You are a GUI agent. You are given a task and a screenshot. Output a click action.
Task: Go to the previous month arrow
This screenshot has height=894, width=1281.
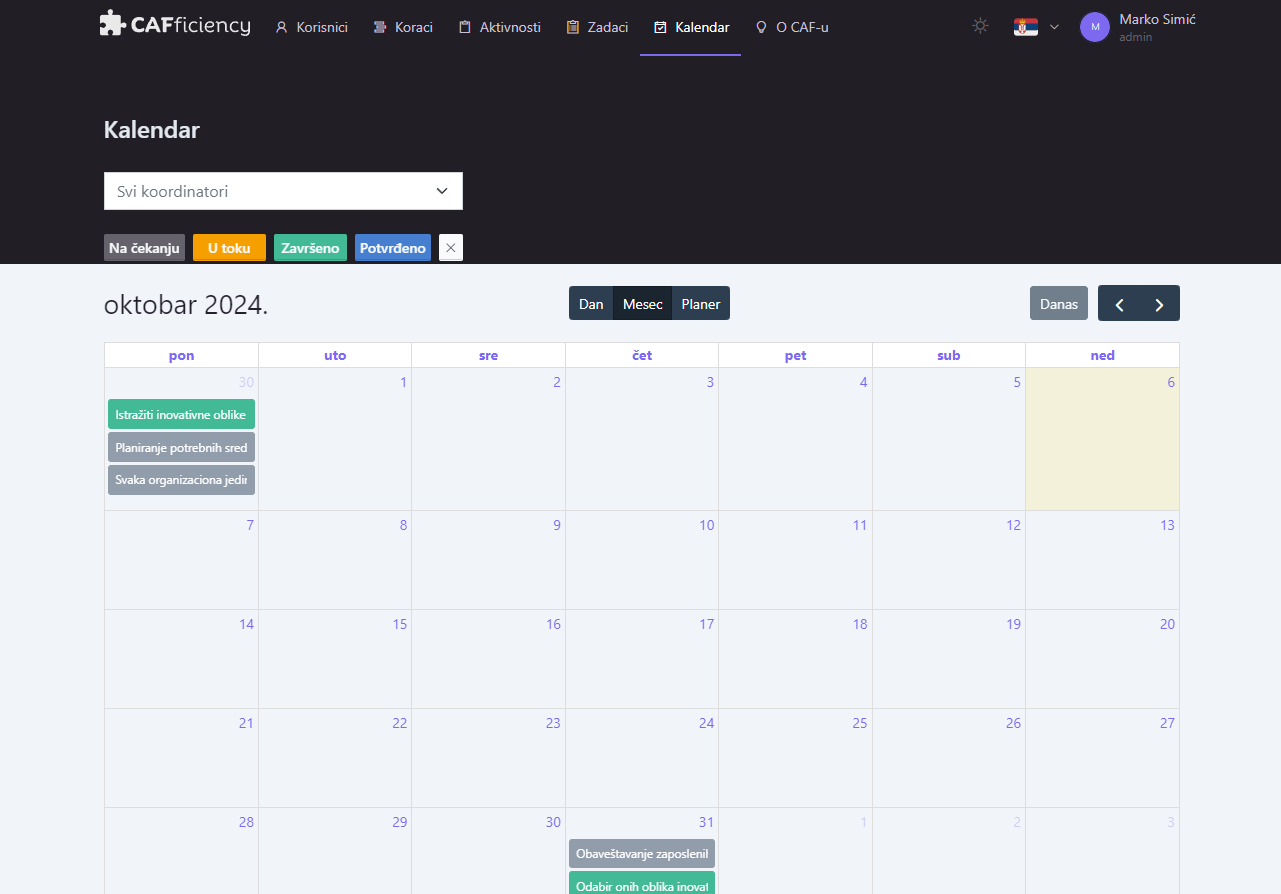tap(1119, 304)
